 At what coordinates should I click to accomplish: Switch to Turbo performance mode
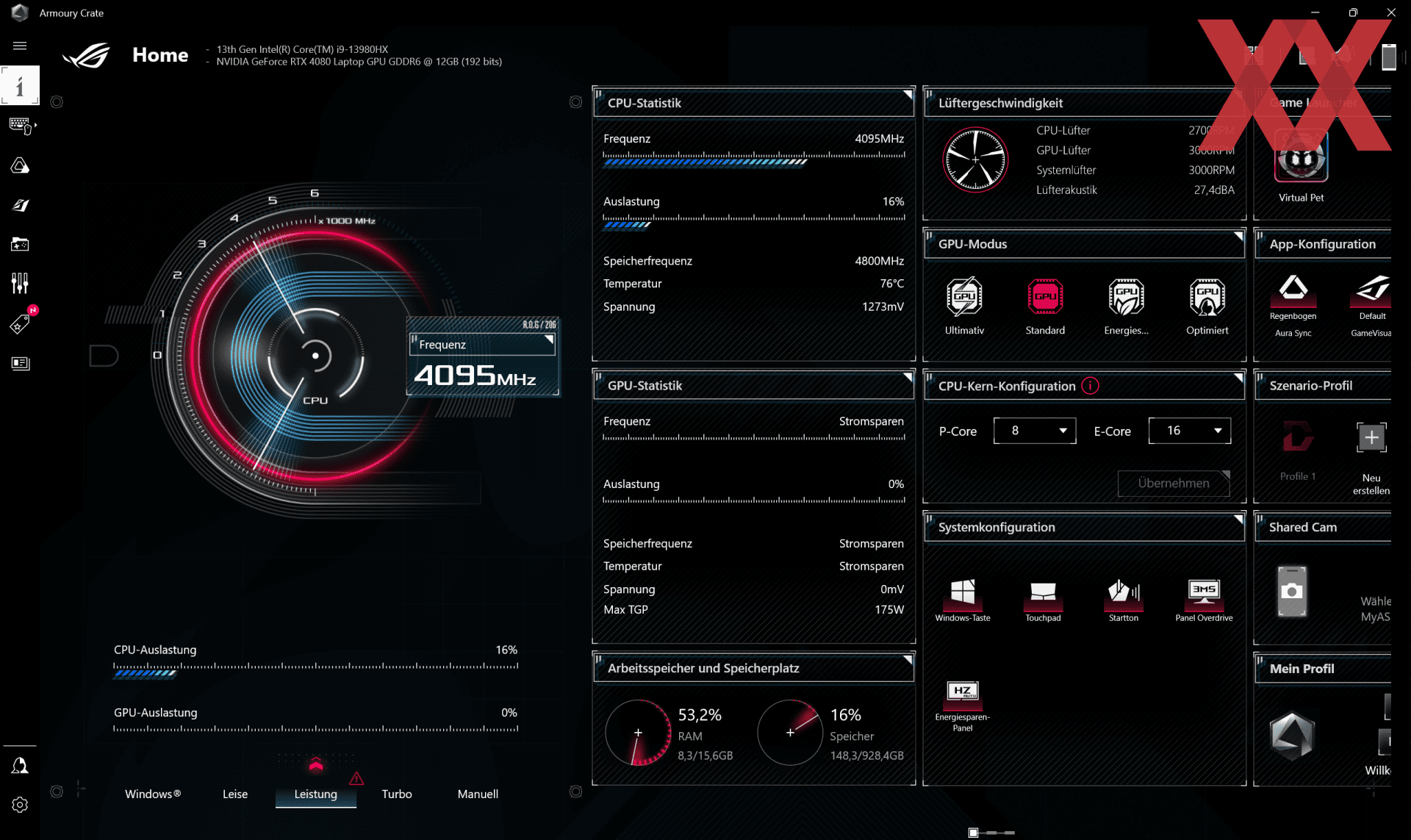(x=397, y=794)
